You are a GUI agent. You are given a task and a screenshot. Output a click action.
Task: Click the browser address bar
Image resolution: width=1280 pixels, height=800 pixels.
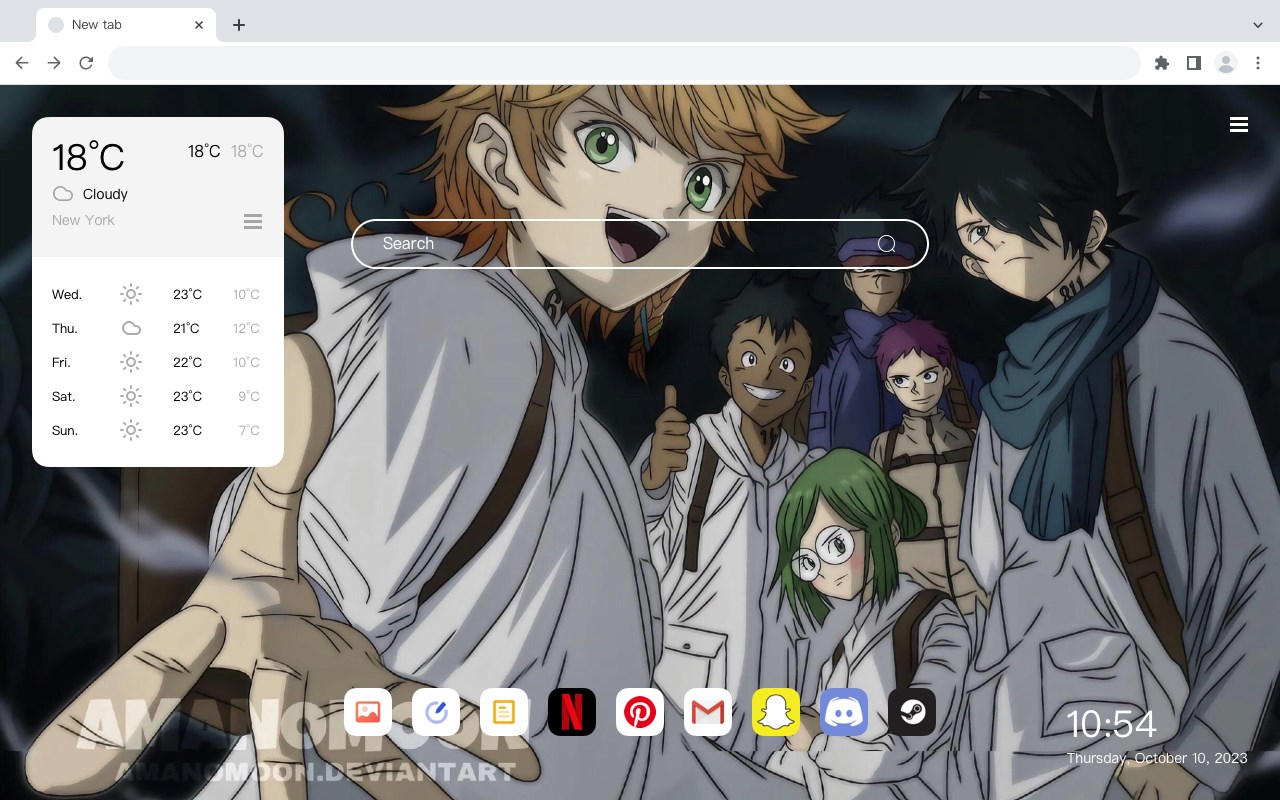coord(624,63)
